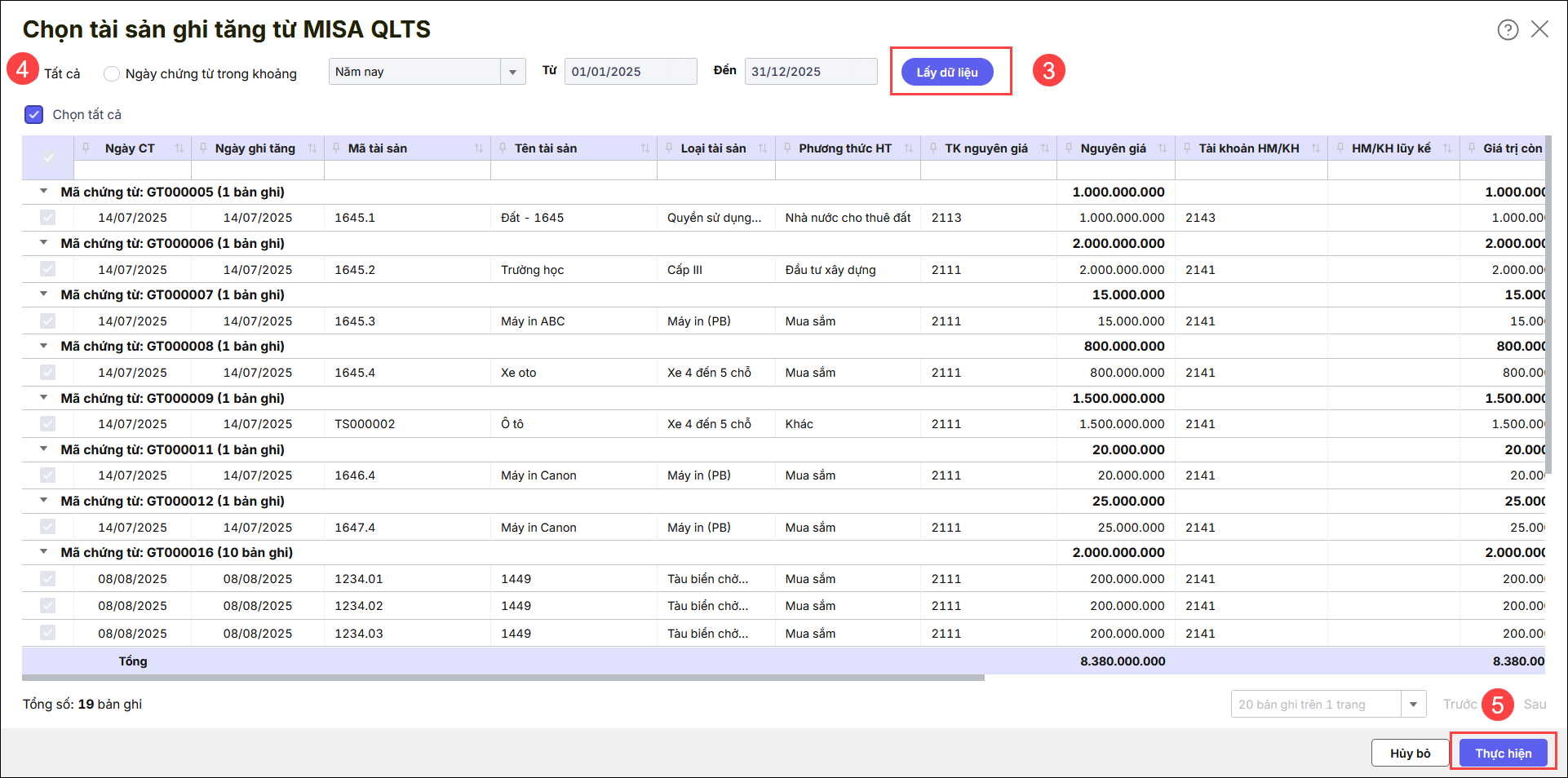Viewport: 1568px width, 778px height.
Task: Sort by the Ngày ghi tăng column arrows
Action: (x=312, y=148)
